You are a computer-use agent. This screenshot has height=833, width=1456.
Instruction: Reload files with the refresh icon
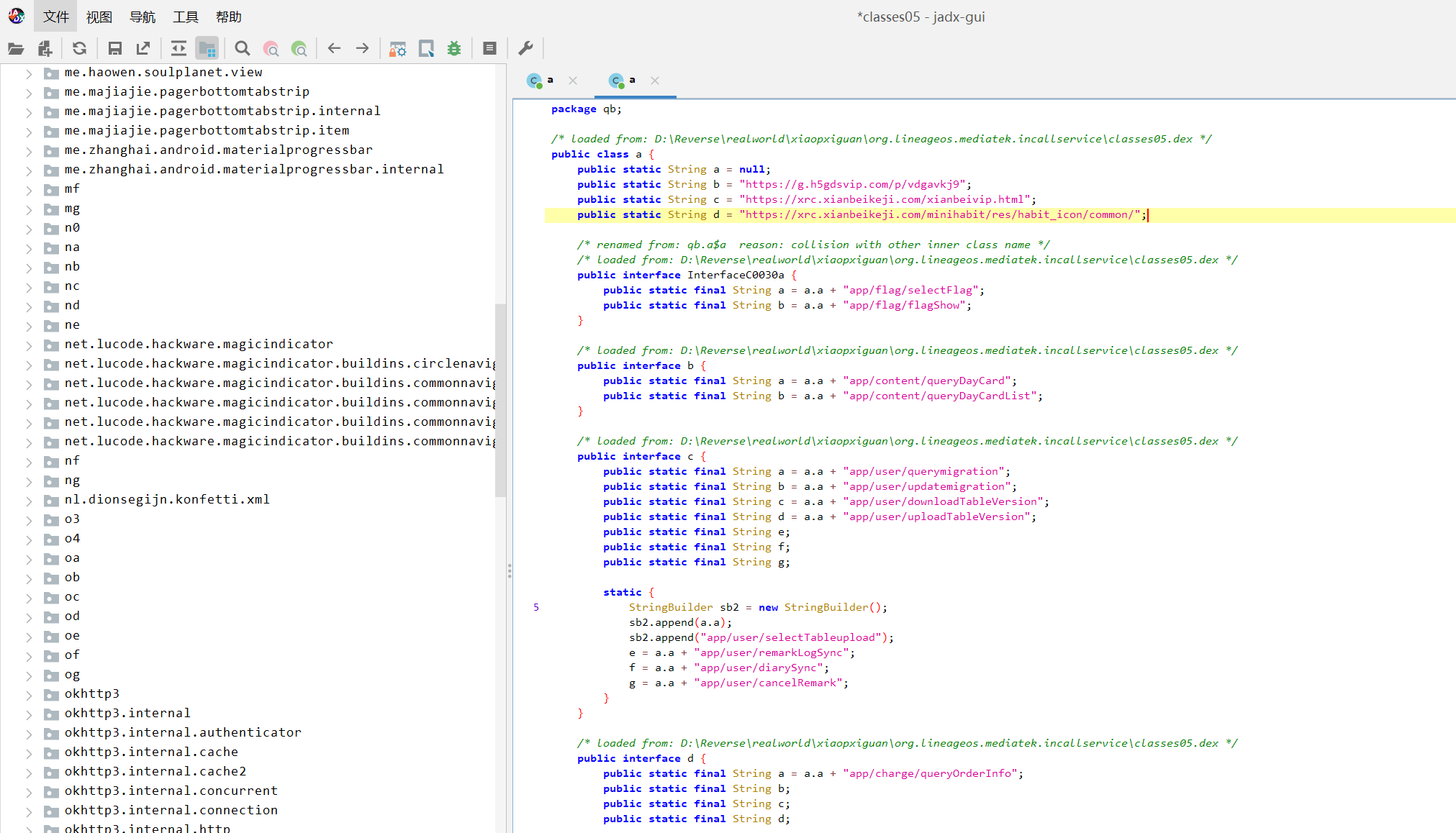click(79, 48)
